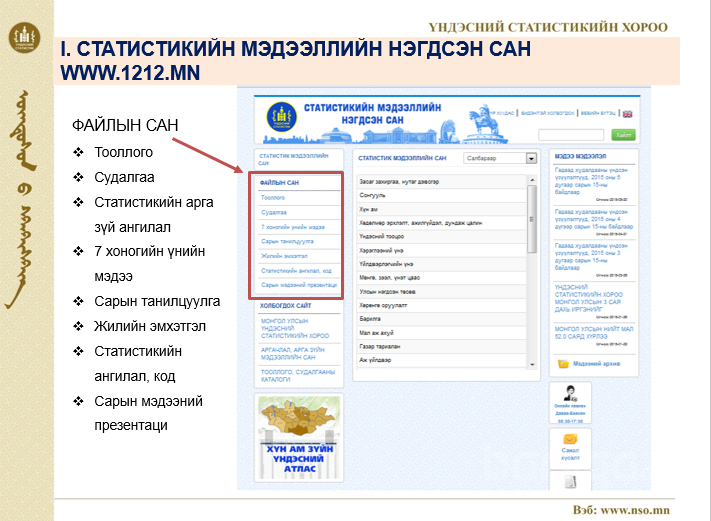Click the National Statistics Office logo at top left

point(24,40)
